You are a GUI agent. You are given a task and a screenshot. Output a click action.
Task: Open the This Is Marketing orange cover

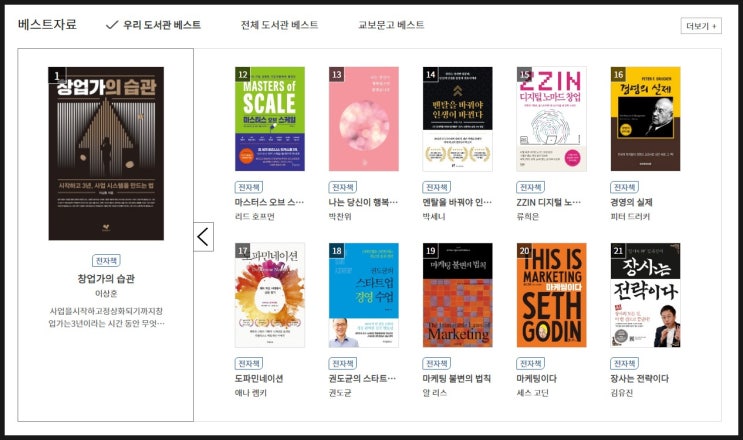pos(551,295)
